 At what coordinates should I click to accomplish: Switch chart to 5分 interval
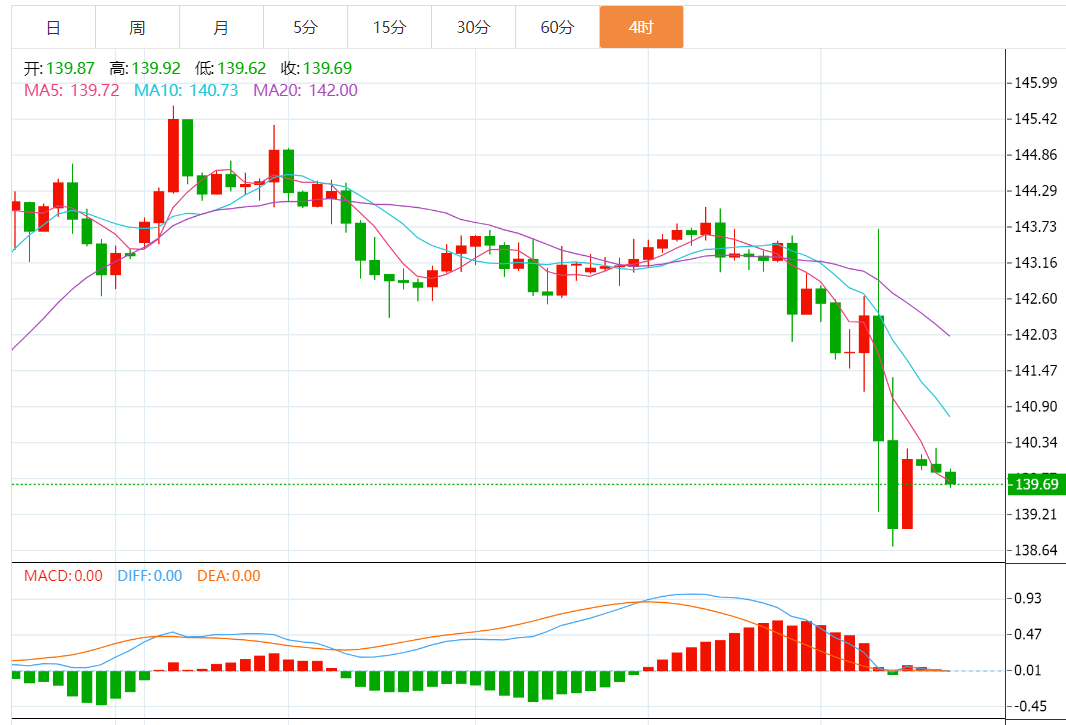coord(305,27)
